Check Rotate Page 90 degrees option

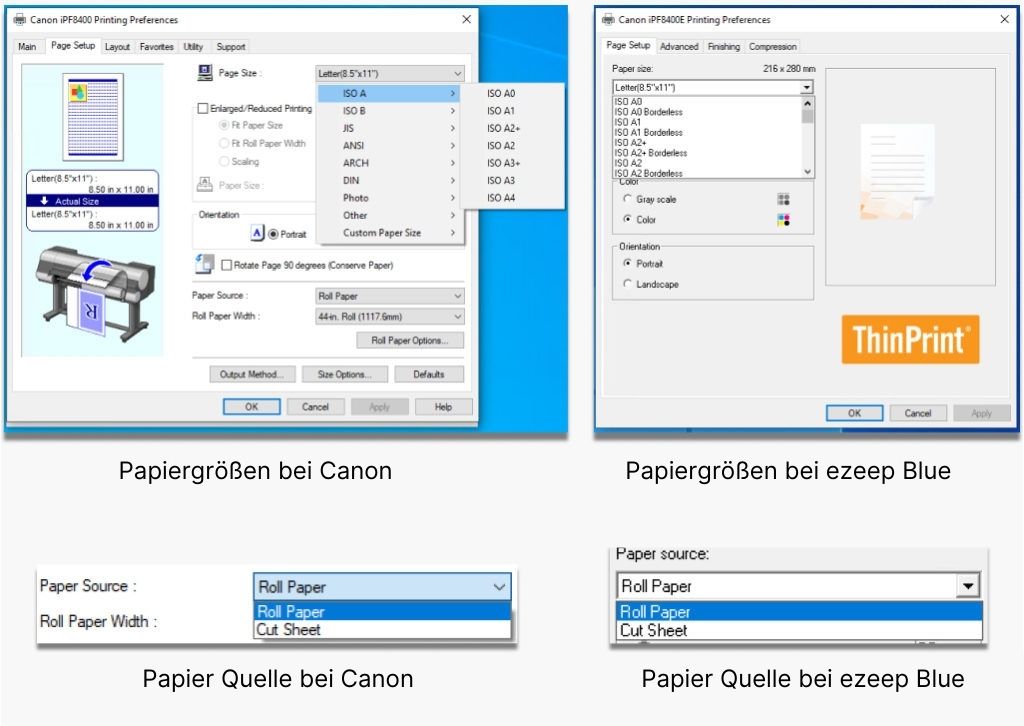pyautogui.click(x=227, y=265)
